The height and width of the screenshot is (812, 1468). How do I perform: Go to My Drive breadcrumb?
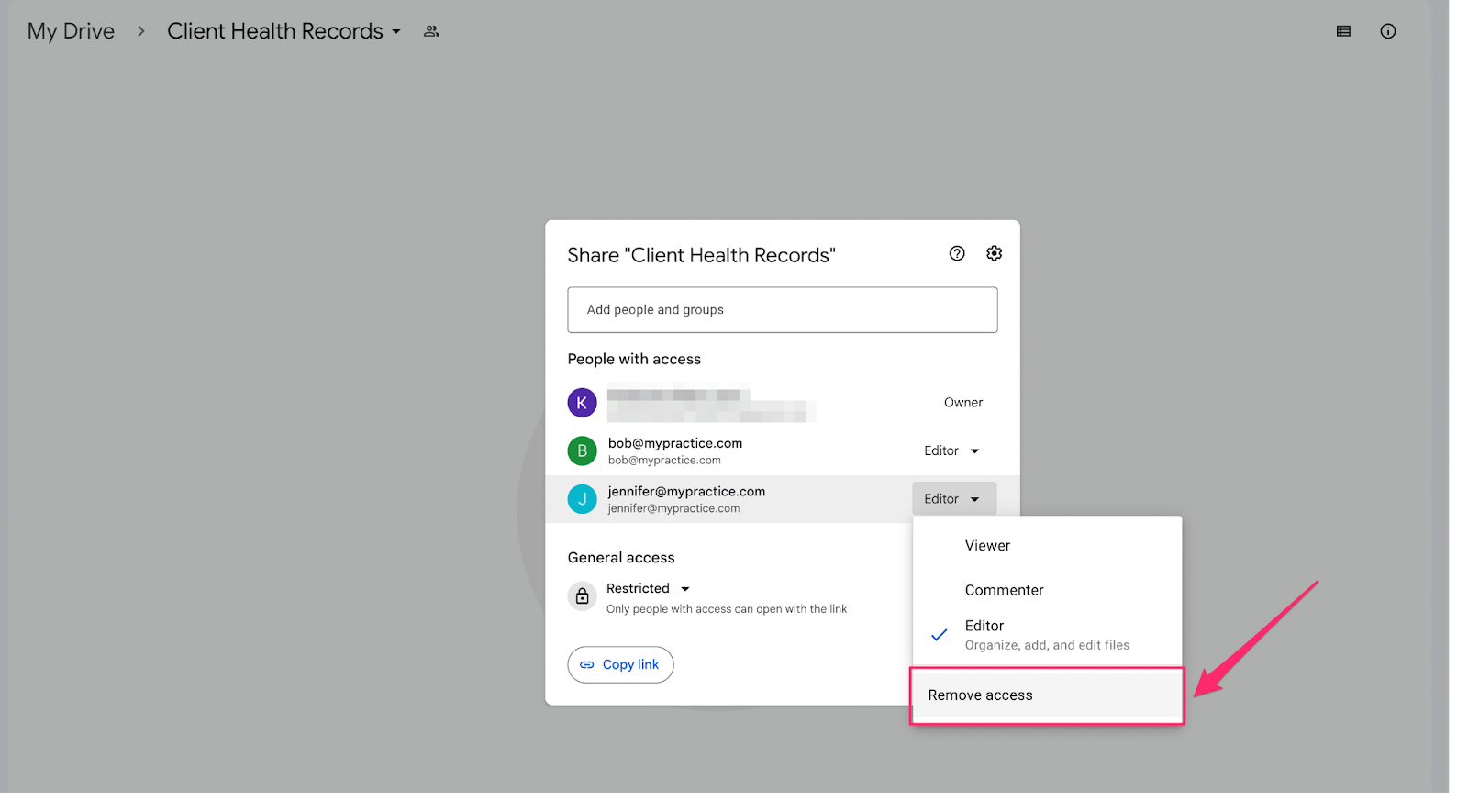pyautogui.click(x=71, y=31)
